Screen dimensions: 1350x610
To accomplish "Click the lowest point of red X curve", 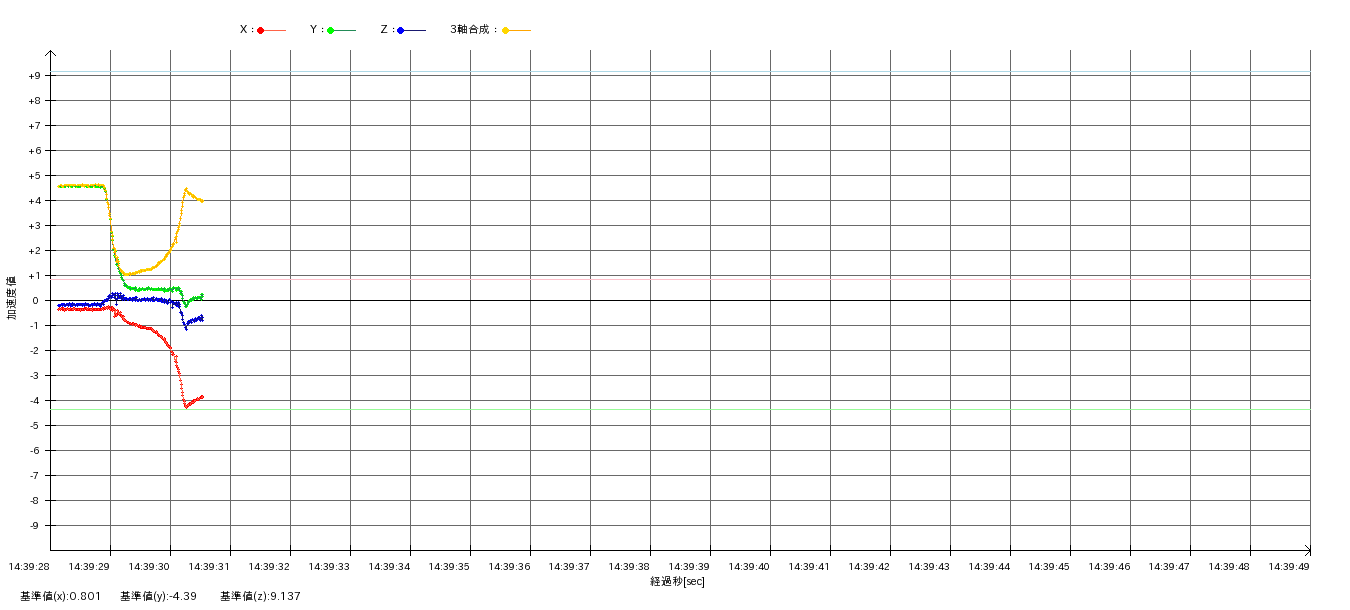I will tap(186, 407).
